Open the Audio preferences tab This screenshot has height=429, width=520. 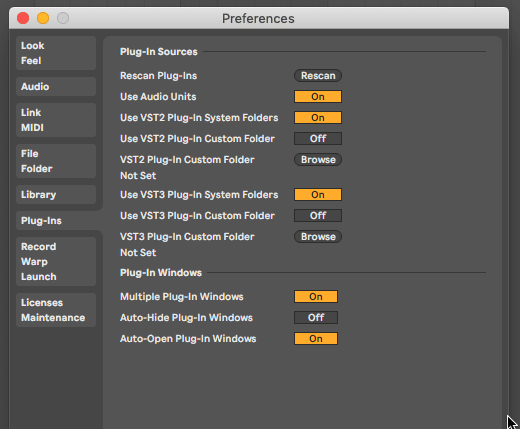tap(56, 87)
